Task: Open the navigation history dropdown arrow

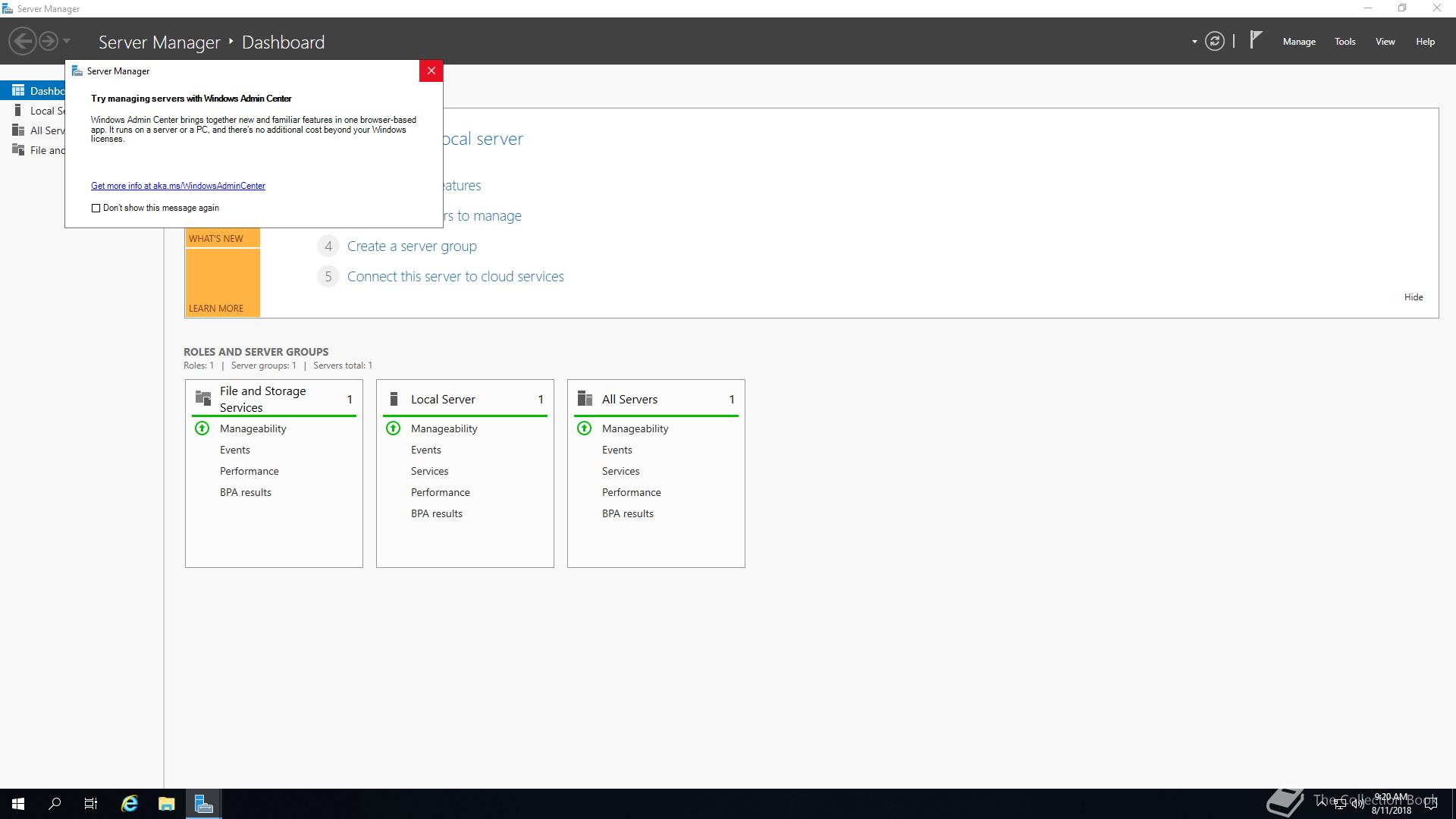Action: point(67,41)
